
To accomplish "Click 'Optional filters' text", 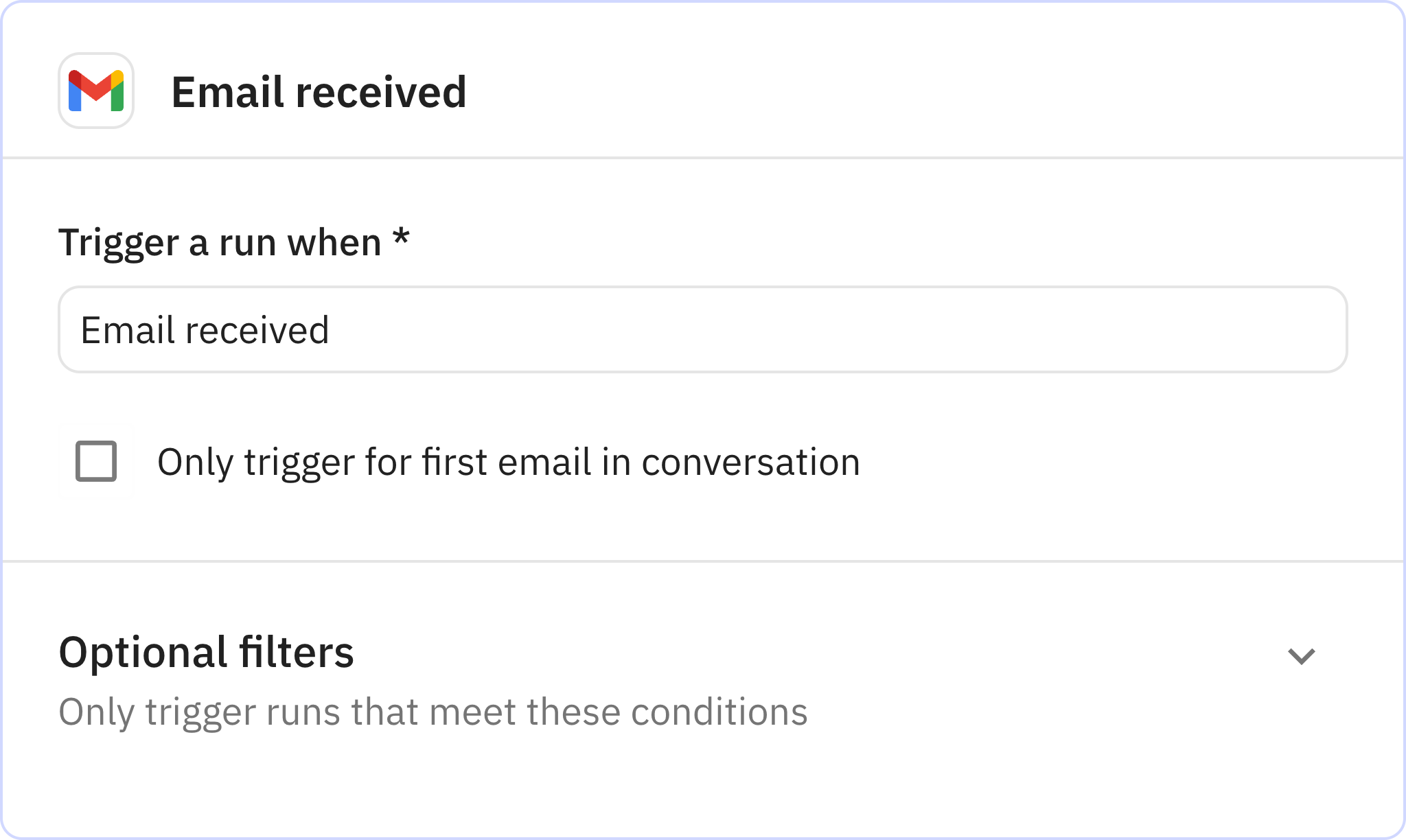I will 206,653.
